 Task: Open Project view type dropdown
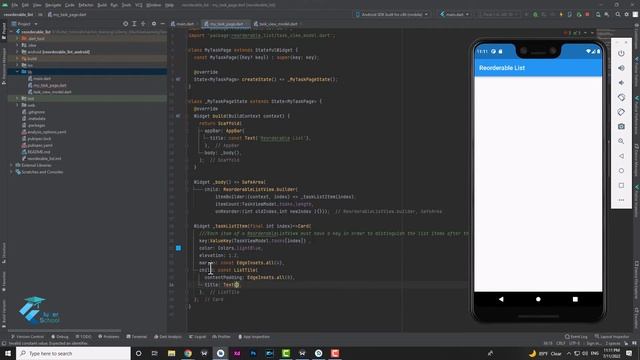pyautogui.click(x=24, y=24)
